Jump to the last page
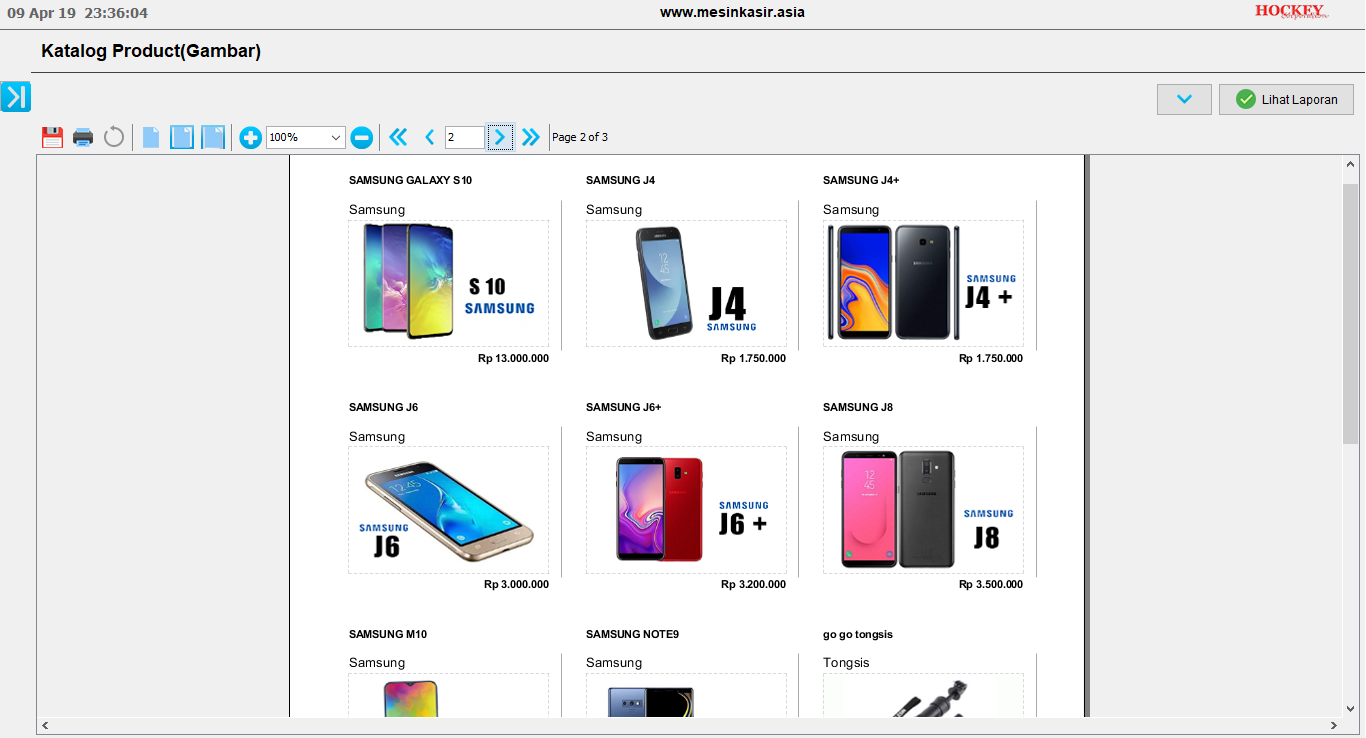Image resolution: width=1366 pixels, height=738 pixels. coord(531,137)
